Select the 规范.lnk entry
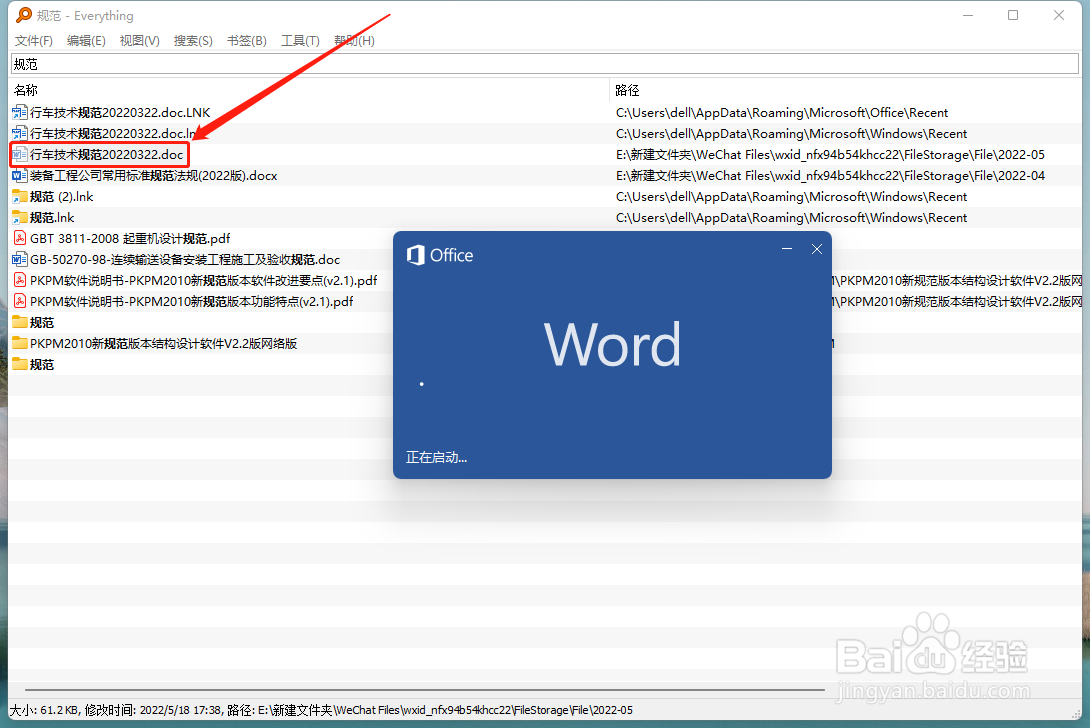The width and height of the screenshot is (1090, 728). click(x=52, y=218)
